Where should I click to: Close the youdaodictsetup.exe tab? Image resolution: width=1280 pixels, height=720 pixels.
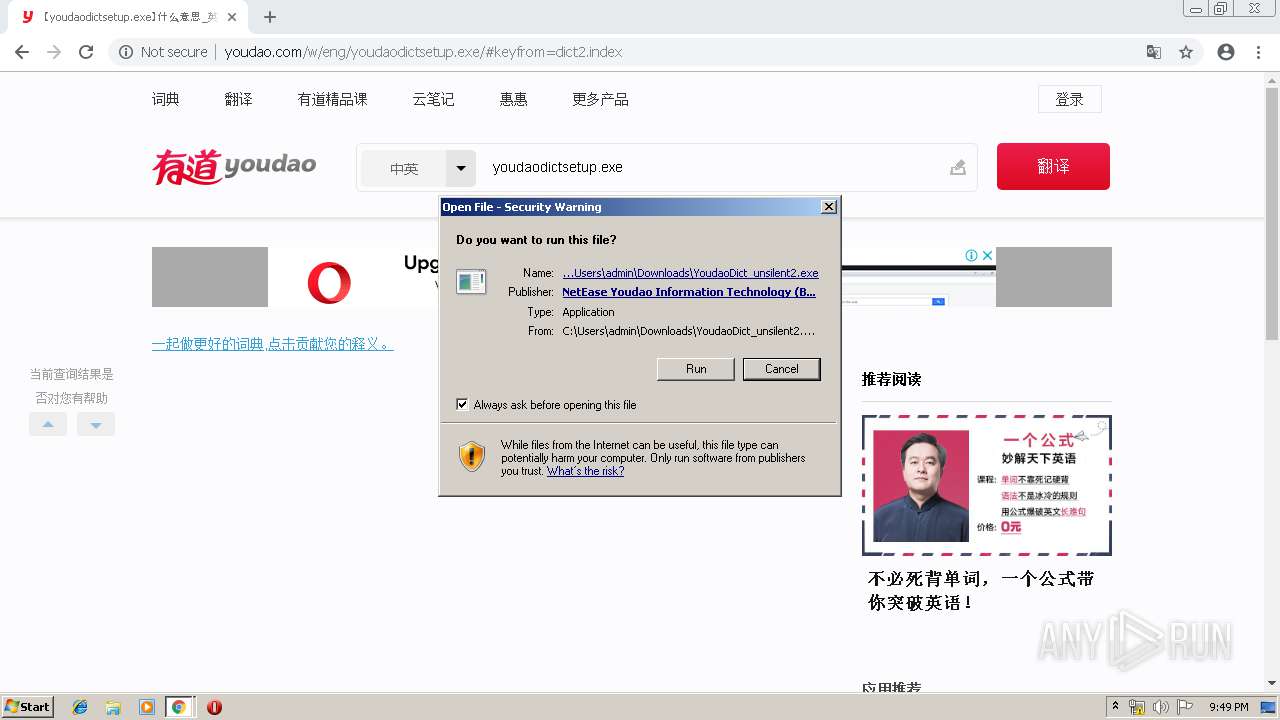click(232, 17)
